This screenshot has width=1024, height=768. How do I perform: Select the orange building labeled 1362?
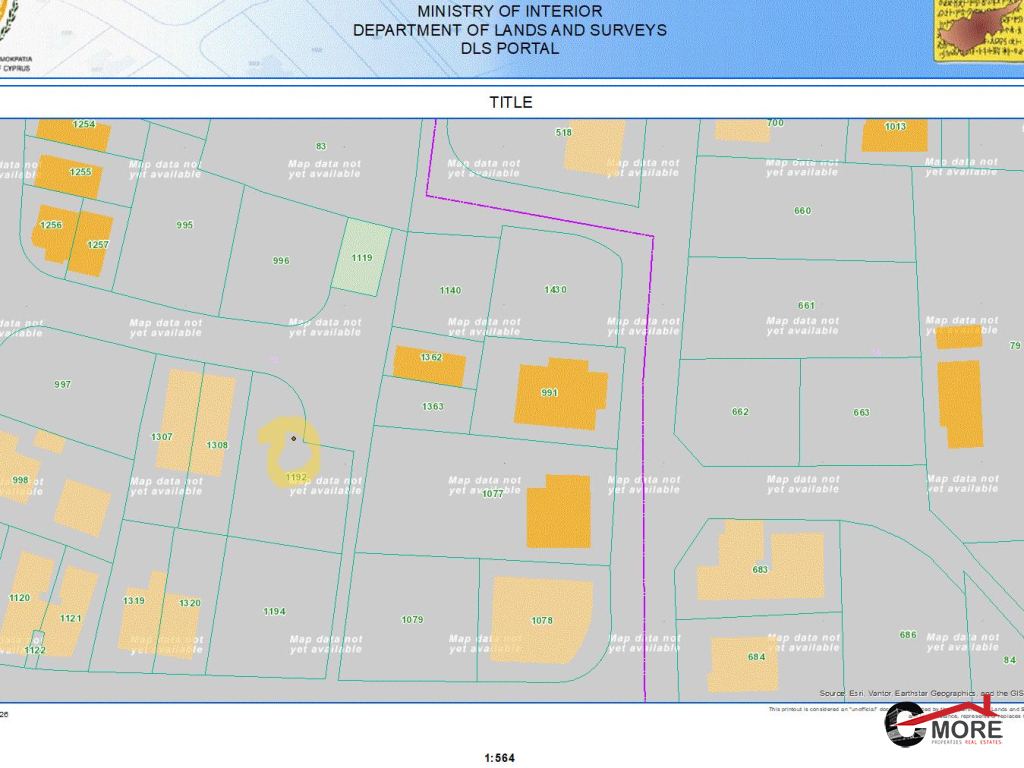click(429, 367)
